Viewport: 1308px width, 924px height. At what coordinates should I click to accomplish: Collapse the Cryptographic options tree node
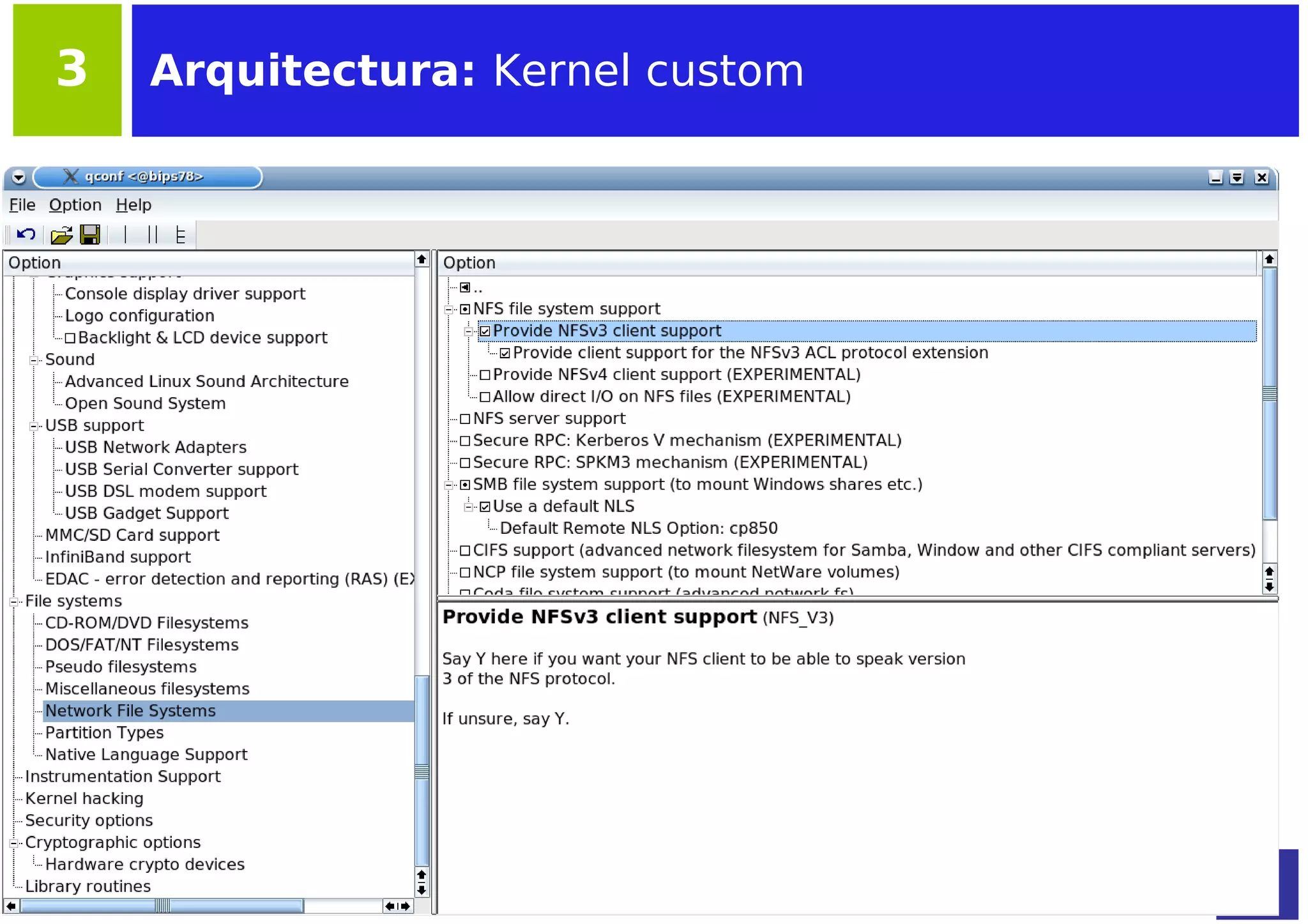(14, 843)
